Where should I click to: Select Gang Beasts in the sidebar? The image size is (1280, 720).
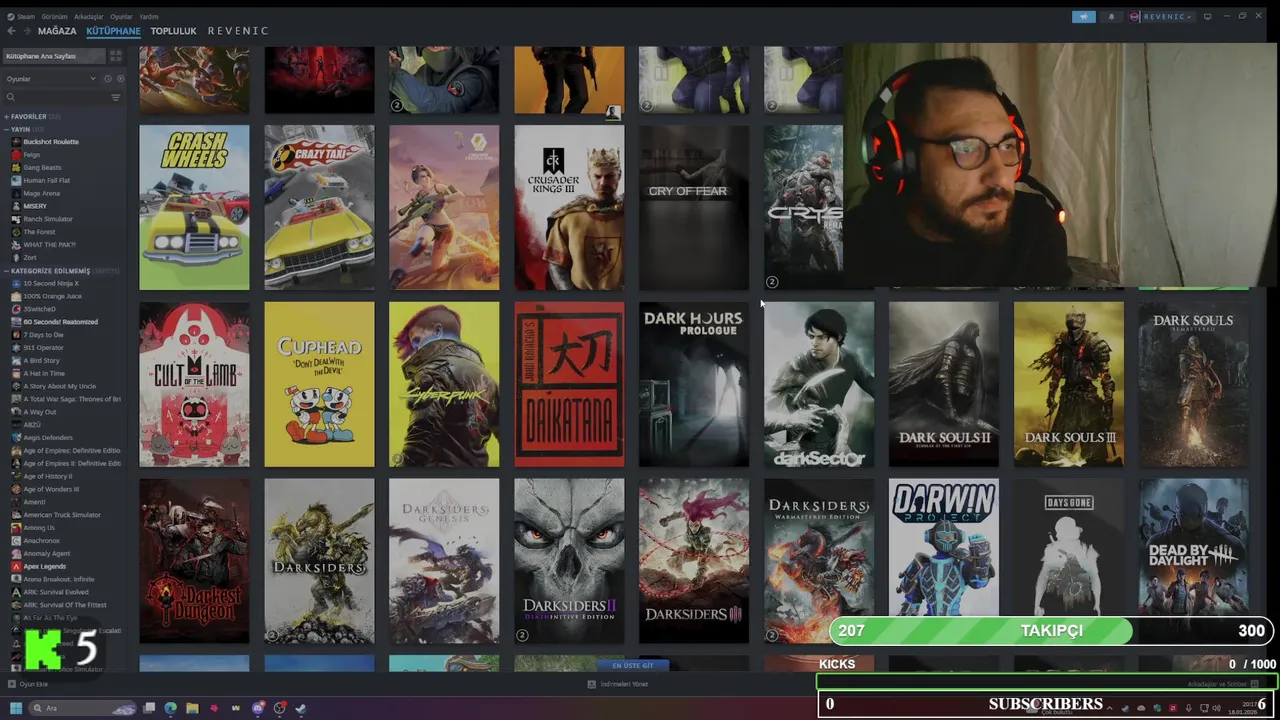(42, 167)
